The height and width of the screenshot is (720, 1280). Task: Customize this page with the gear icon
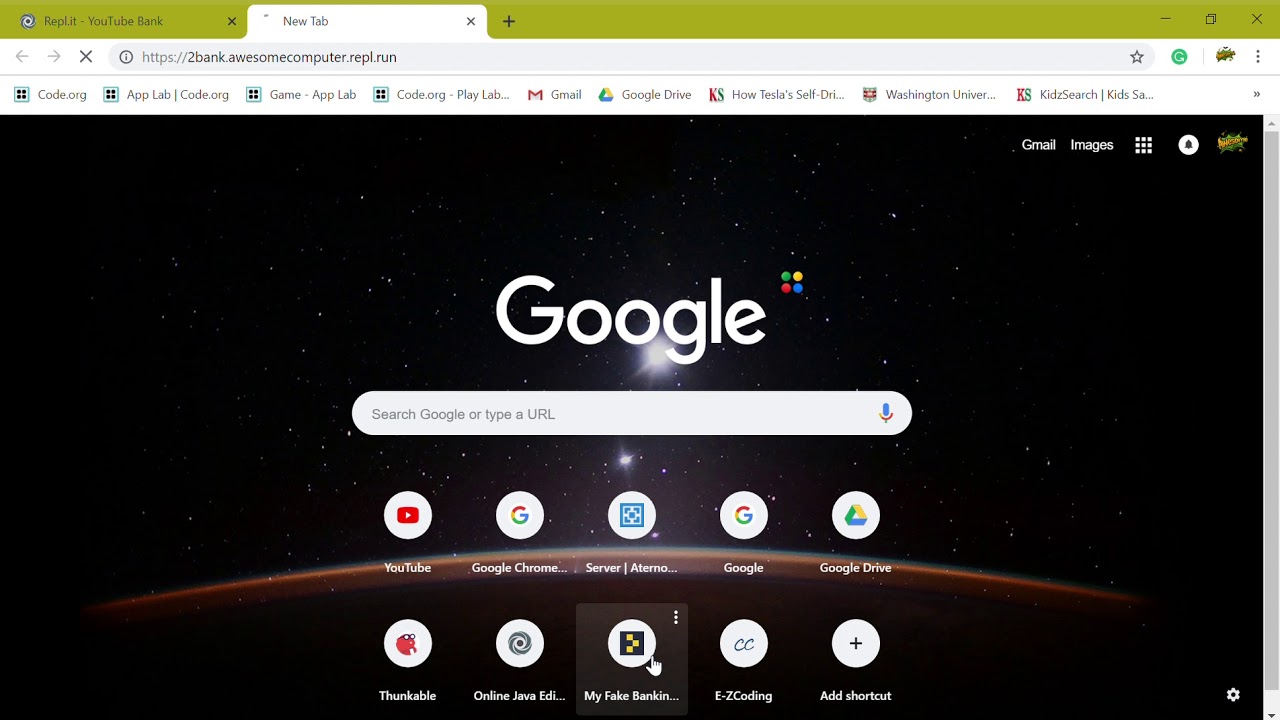(1233, 695)
